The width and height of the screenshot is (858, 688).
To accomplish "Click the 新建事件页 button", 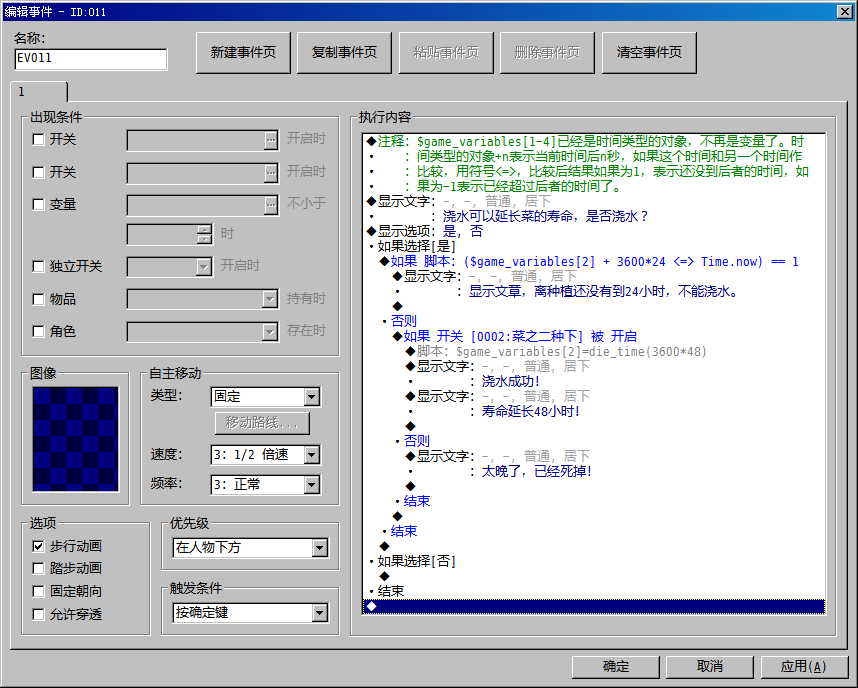I will [x=243, y=53].
